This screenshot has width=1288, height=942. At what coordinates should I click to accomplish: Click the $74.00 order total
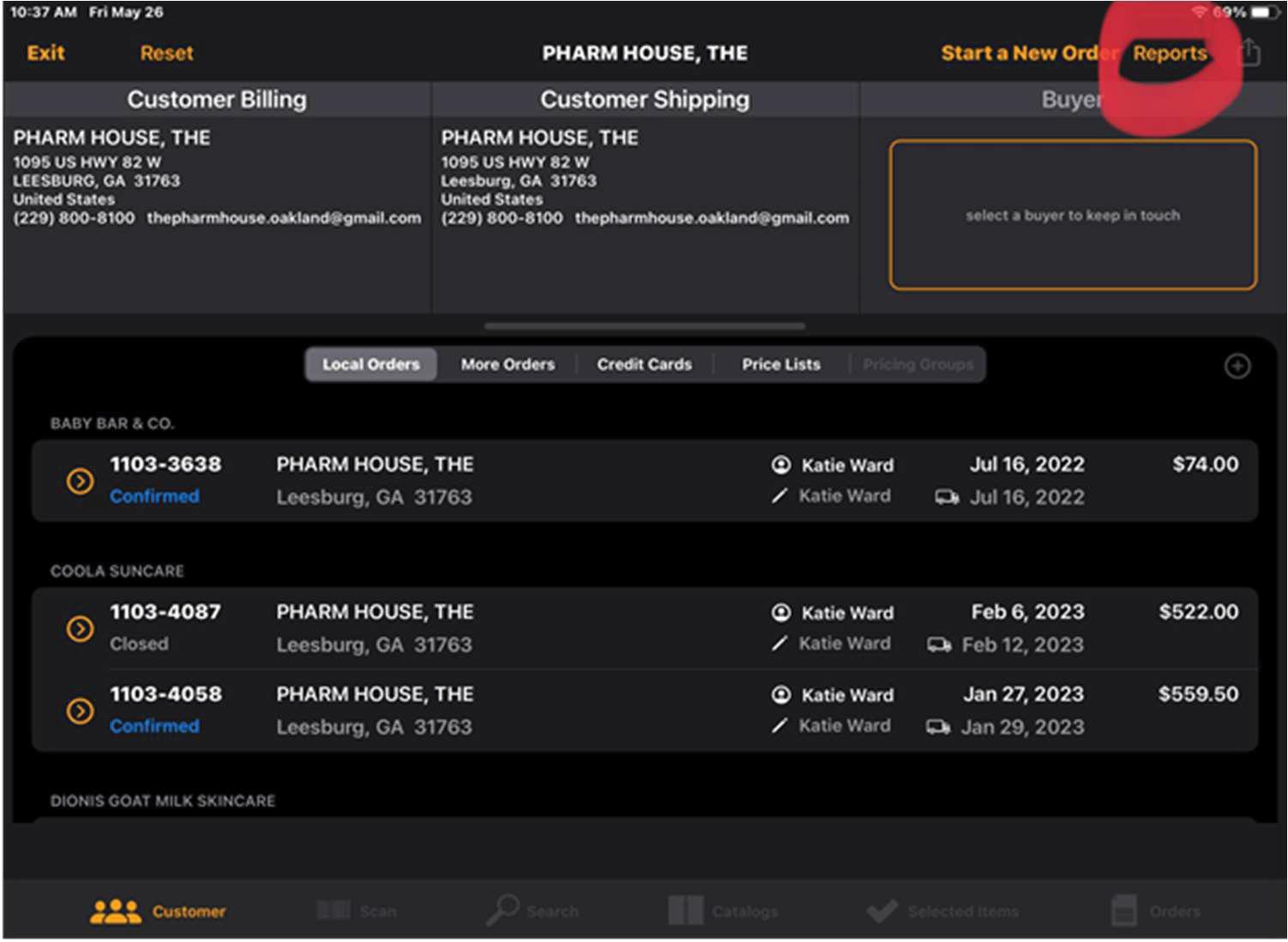pyautogui.click(x=1205, y=465)
